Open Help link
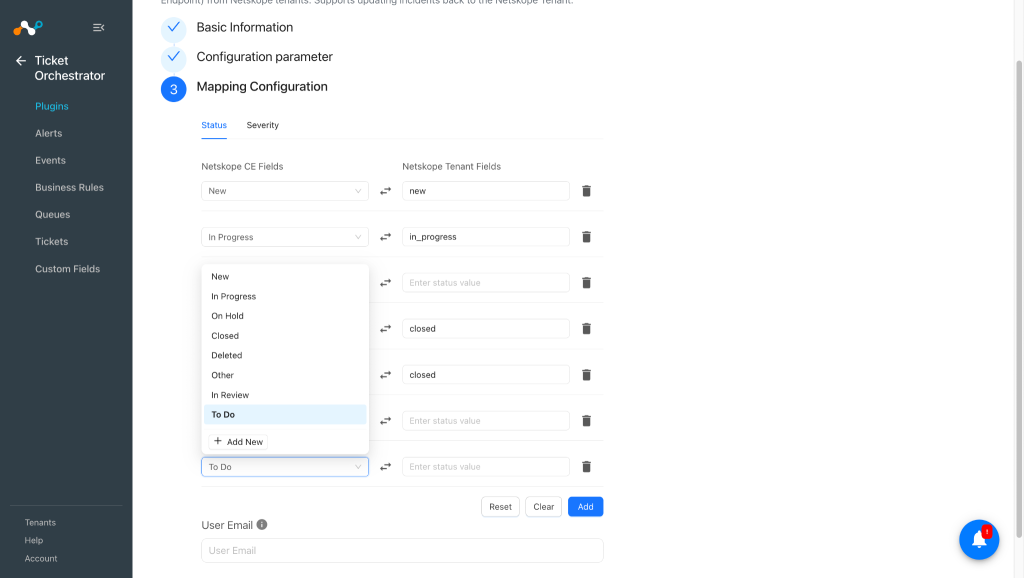Image resolution: width=1024 pixels, height=578 pixels. [33, 540]
